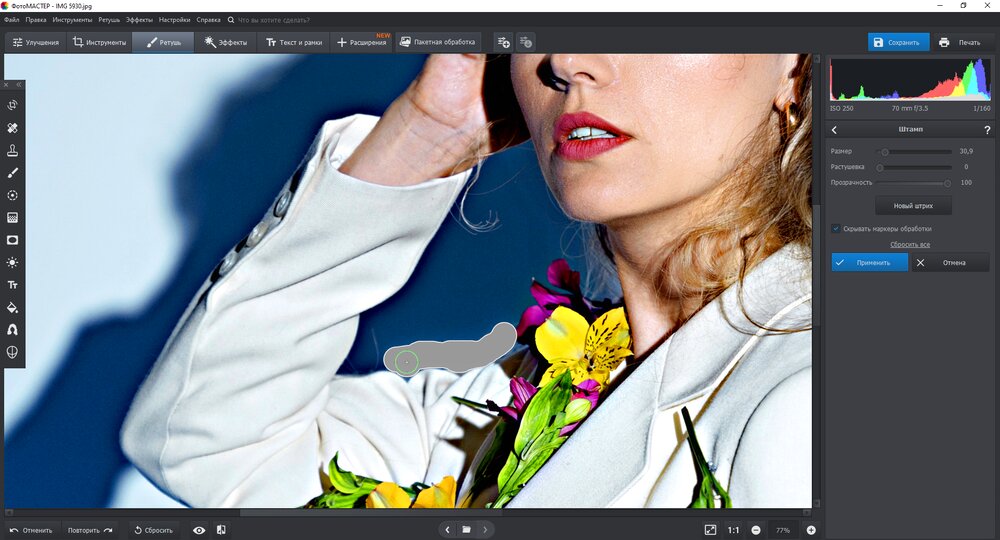Choose the Tт text tool in sidebar

tap(13, 285)
